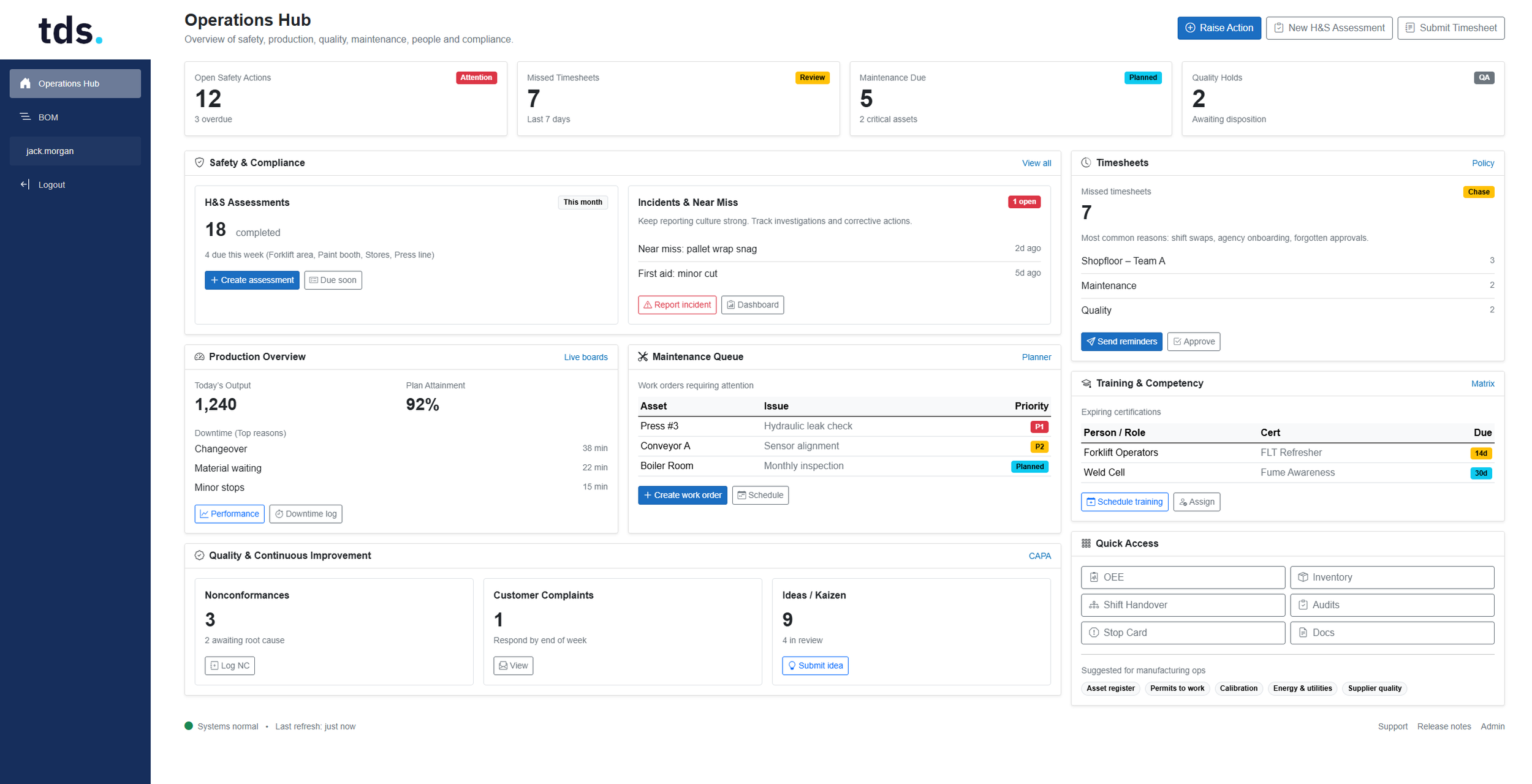Open Operations Hub in the sidebar
Image resolution: width=1532 pixels, height=784 pixels.
[x=75, y=83]
